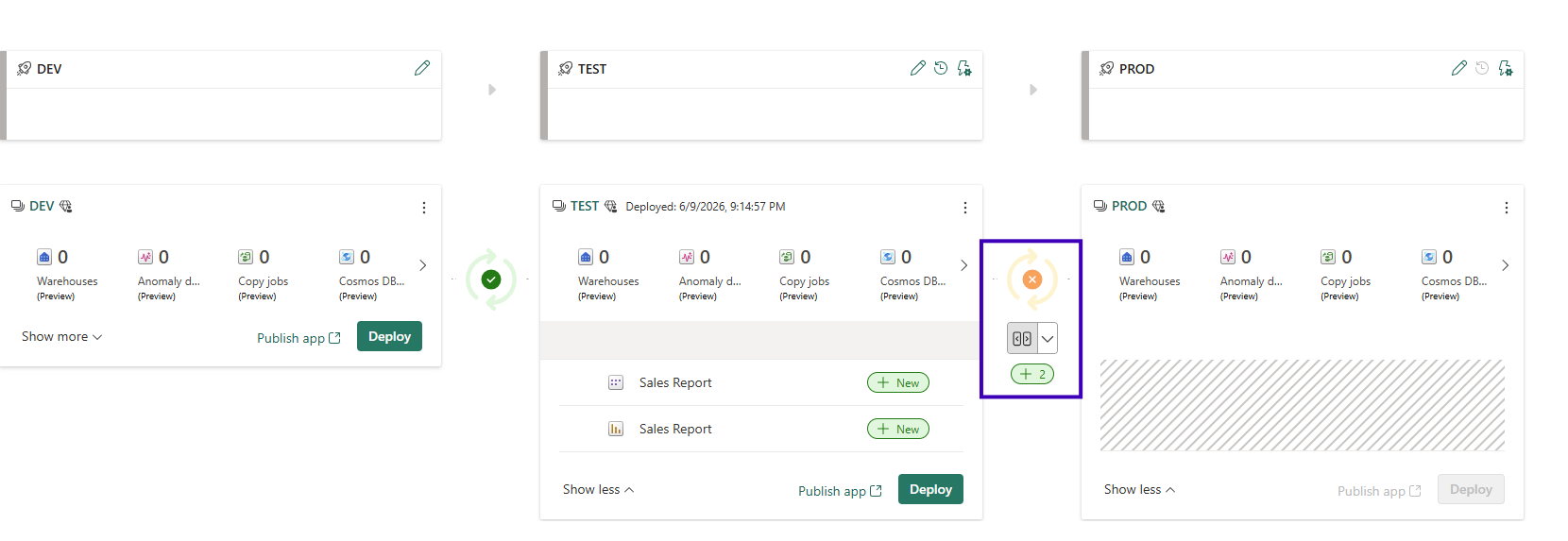Click the semantic model icon beside first Sales Report
The image size is (1568, 541).
[616, 382]
